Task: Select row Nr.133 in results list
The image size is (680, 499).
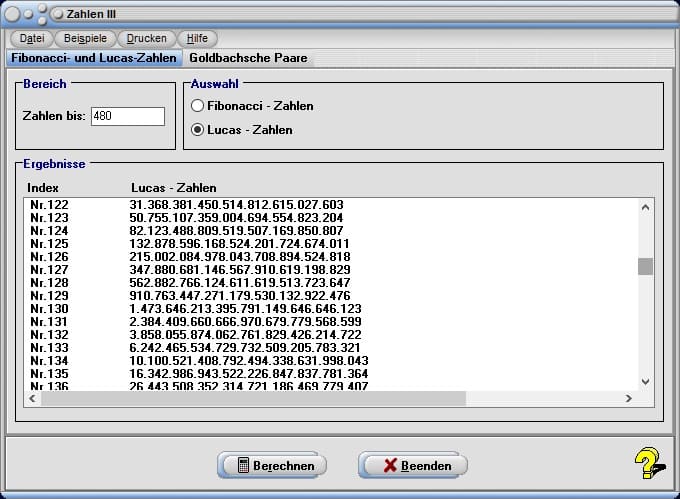Action: pyautogui.click(x=331, y=348)
